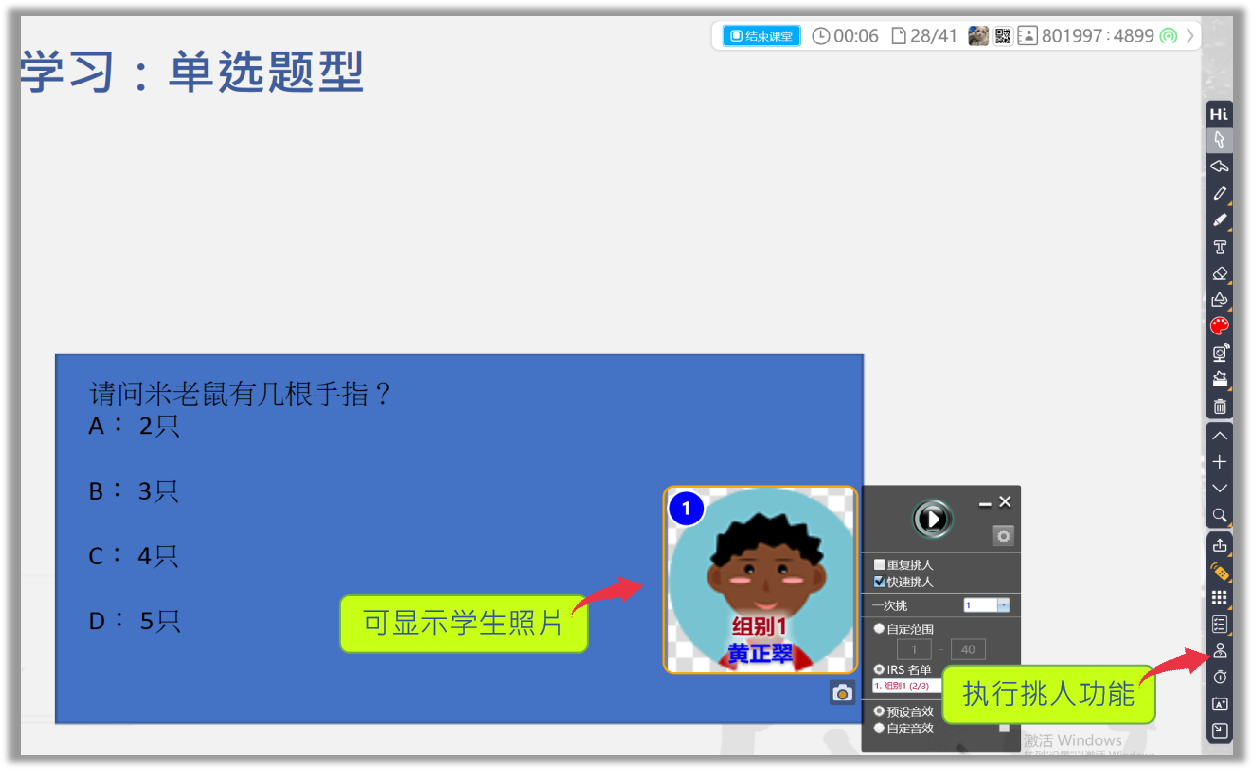Open the student picker tool icon

tap(1219, 650)
